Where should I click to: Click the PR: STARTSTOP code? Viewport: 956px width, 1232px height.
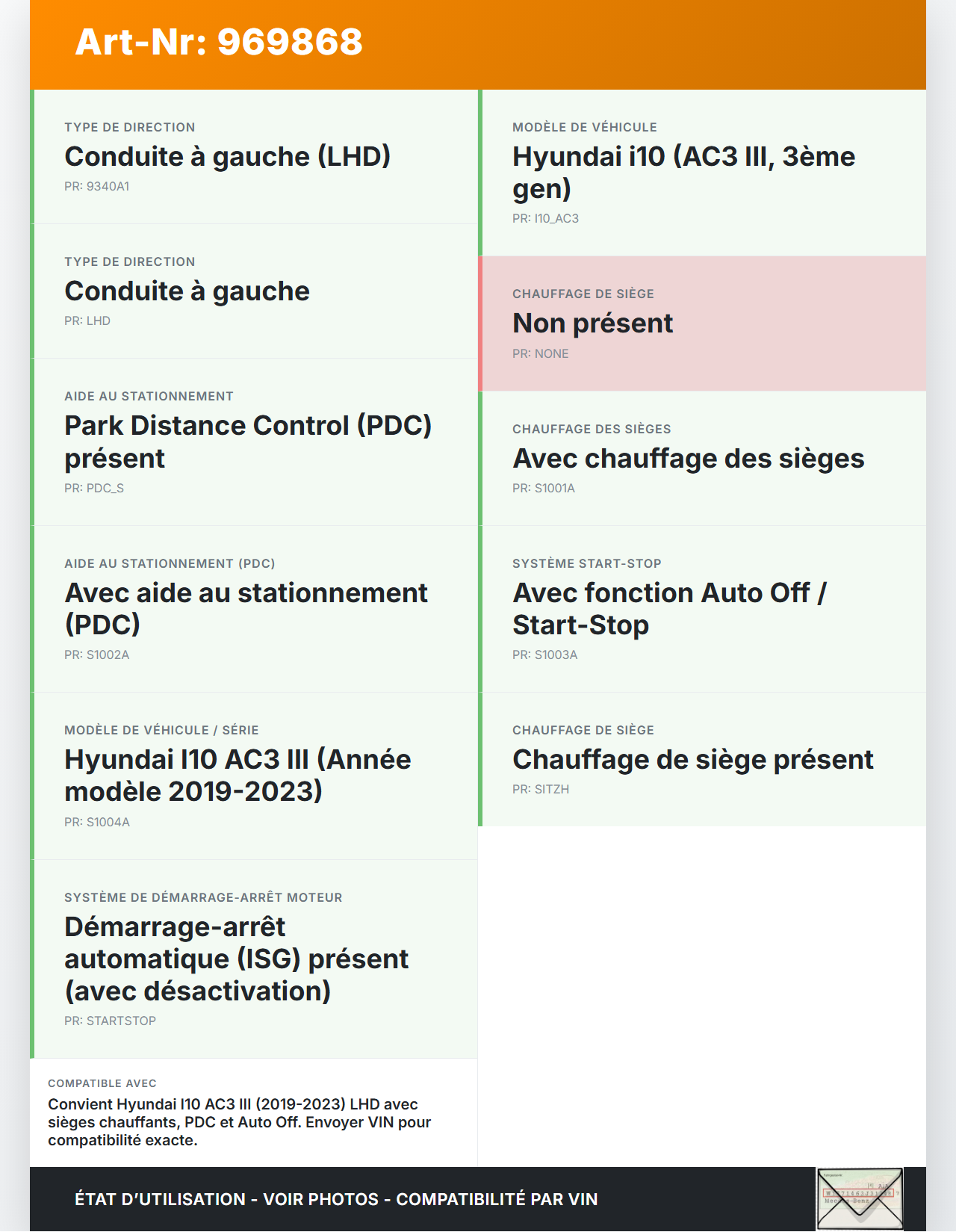(x=111, y=1021)
